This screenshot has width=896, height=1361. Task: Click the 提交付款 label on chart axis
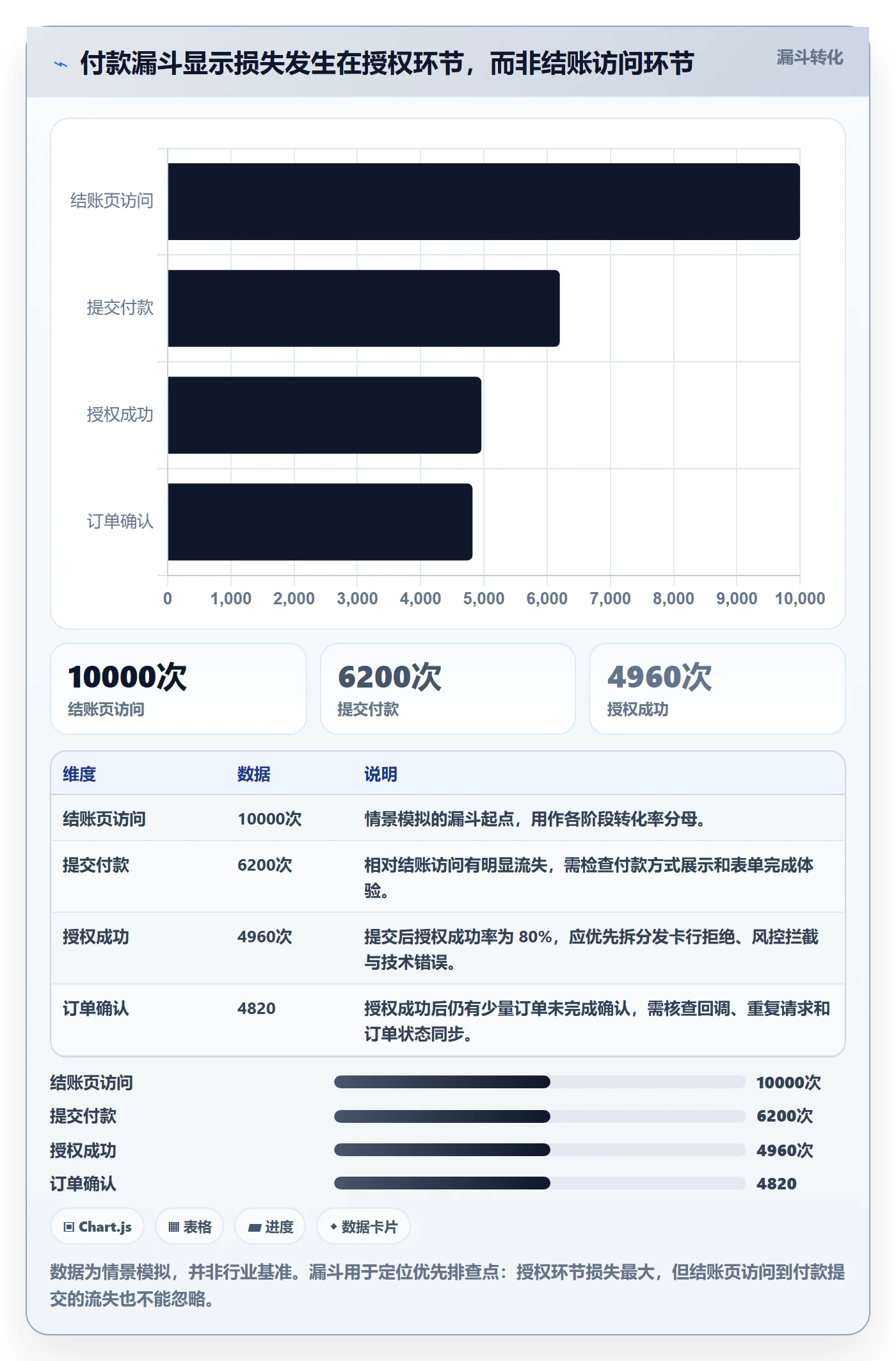point(120,308)
